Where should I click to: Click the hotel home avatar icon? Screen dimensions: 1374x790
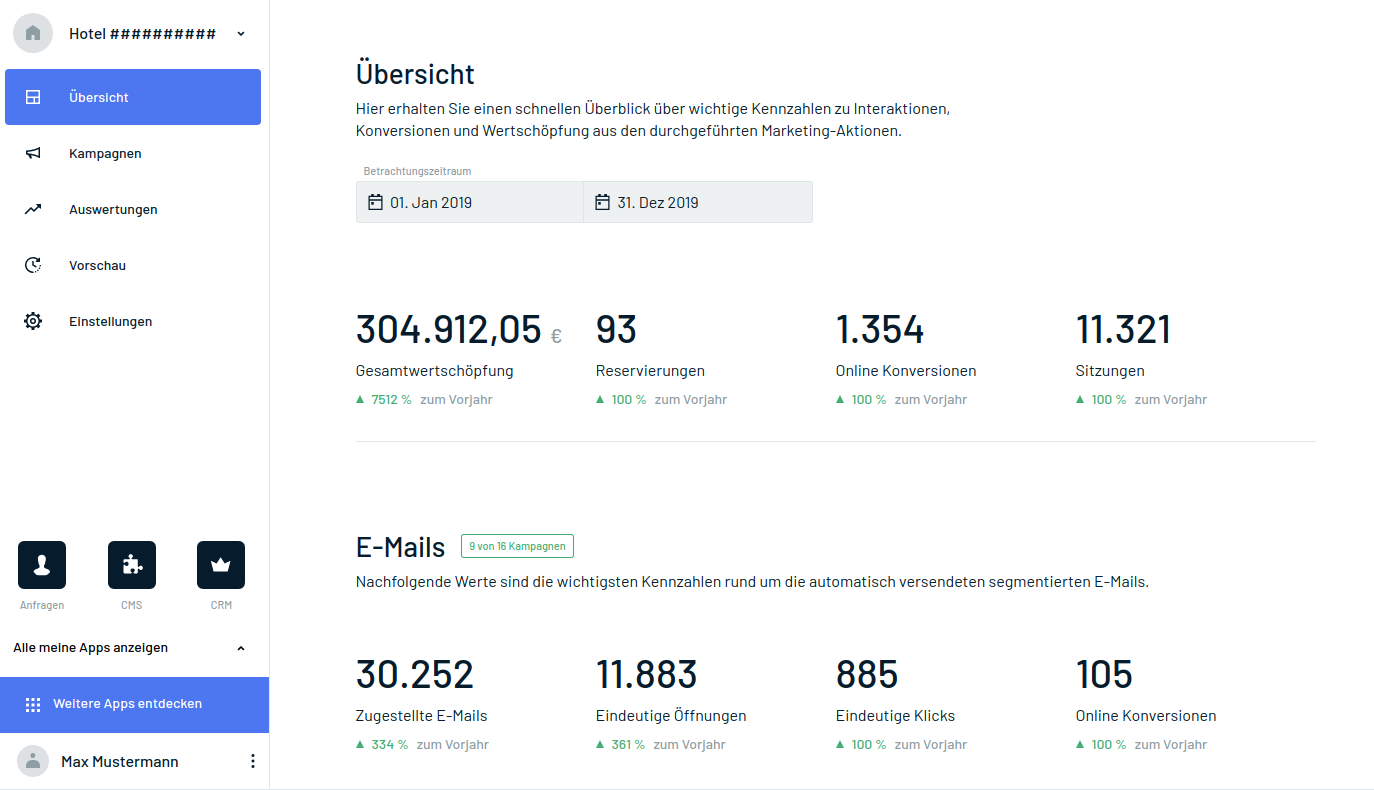click(33, 33)
